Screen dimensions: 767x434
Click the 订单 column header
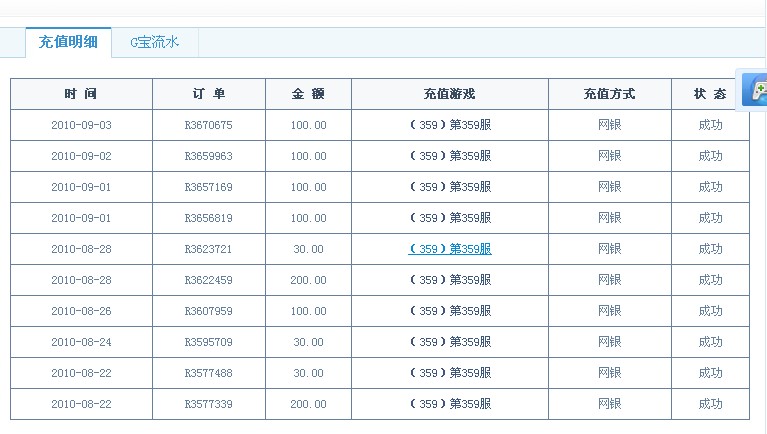click(x=209, y=94)
